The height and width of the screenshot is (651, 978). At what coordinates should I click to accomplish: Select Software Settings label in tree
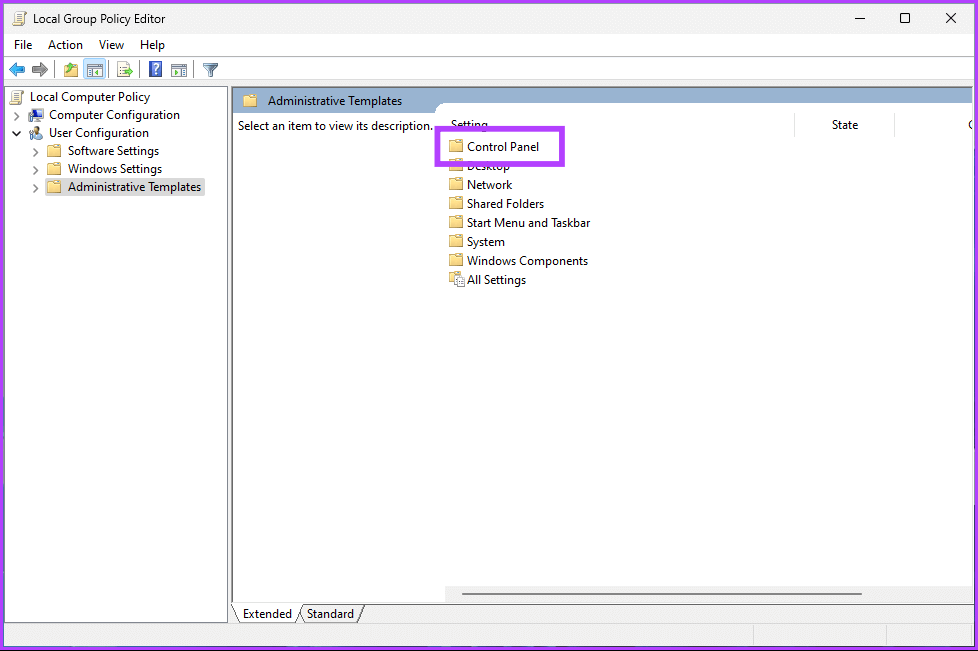click(113, 151)
